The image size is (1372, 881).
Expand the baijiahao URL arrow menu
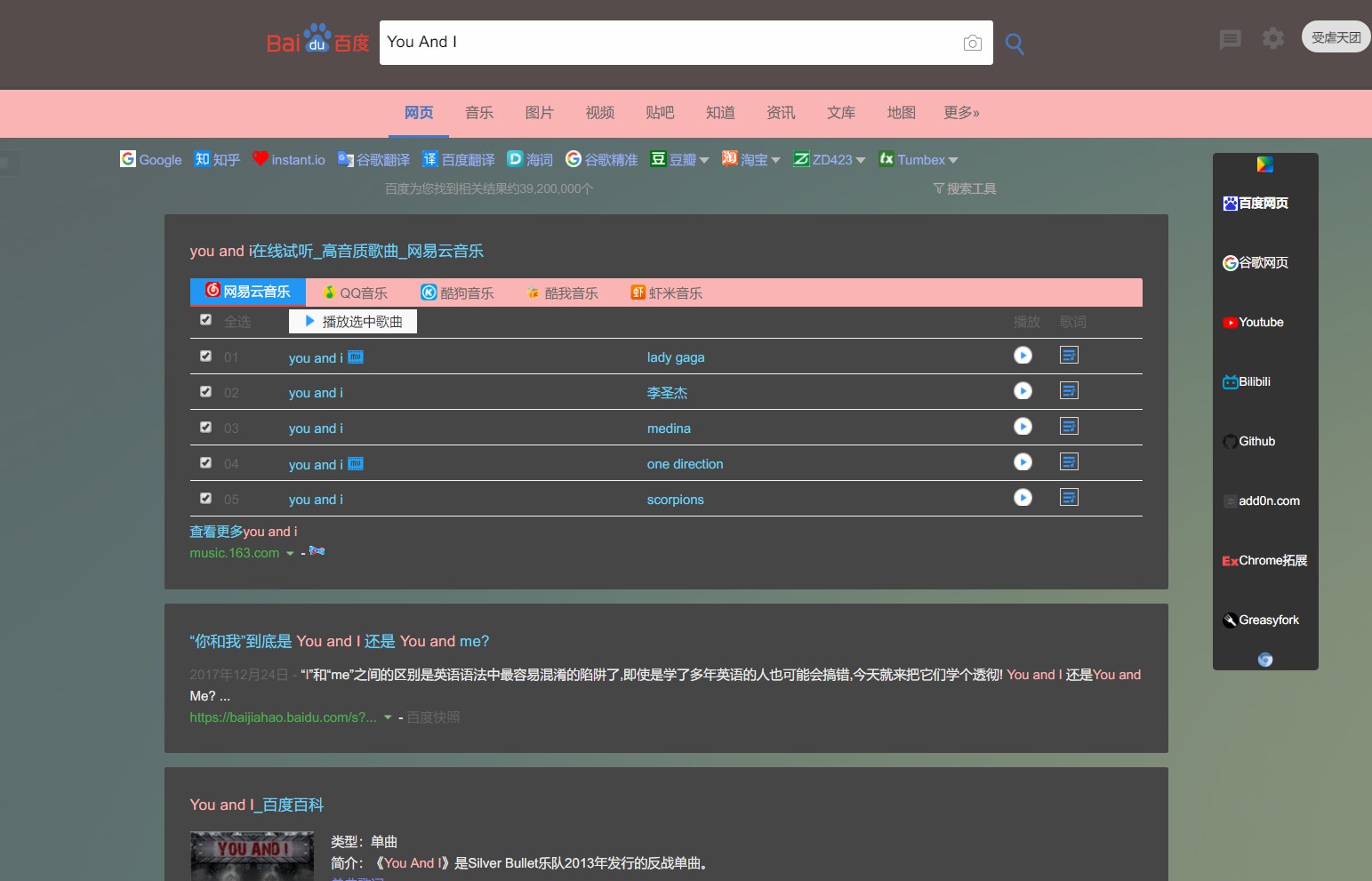click(x=388, y=718)
